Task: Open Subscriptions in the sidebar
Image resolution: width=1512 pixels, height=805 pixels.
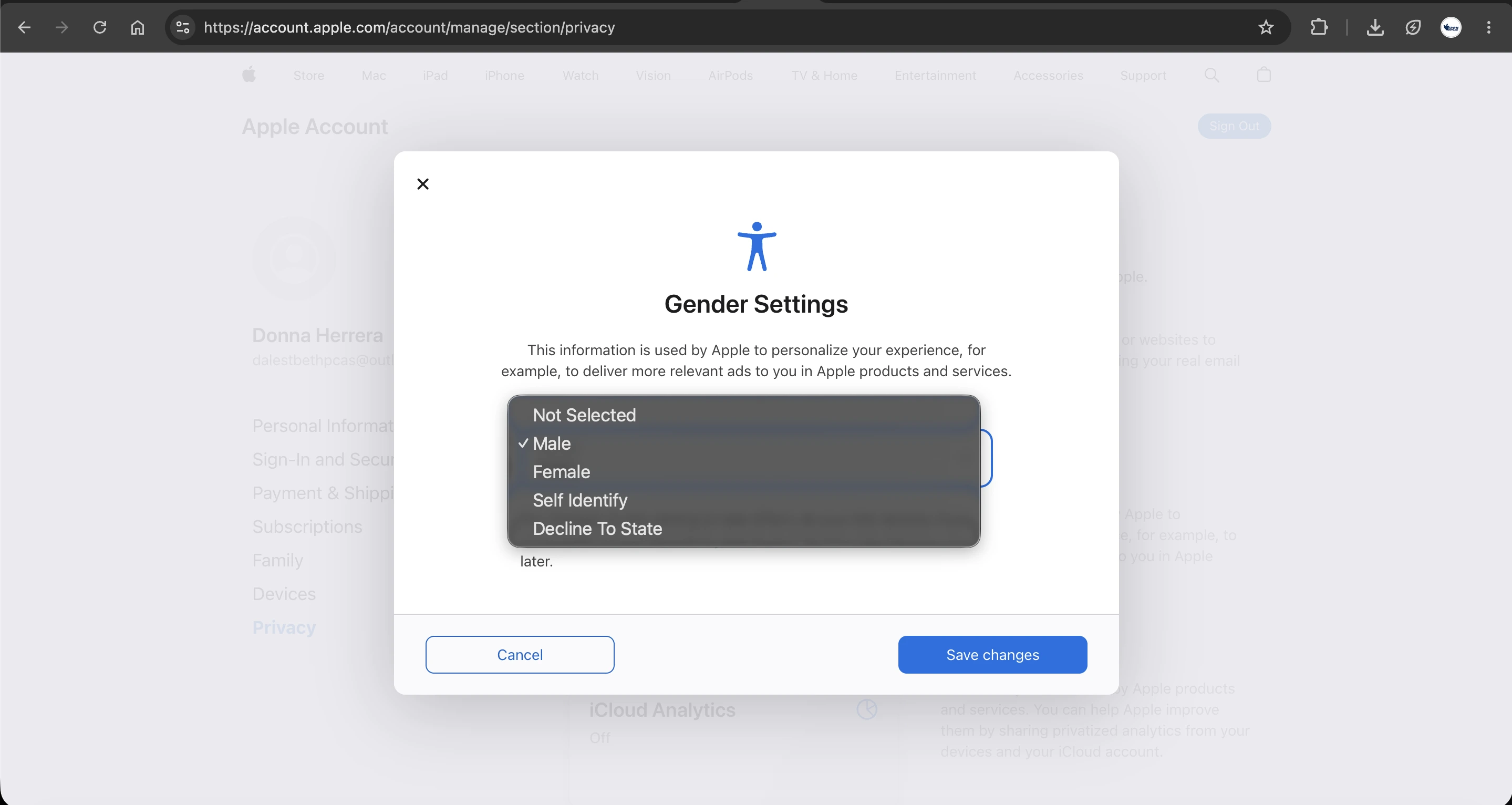Action: [307, 527]
